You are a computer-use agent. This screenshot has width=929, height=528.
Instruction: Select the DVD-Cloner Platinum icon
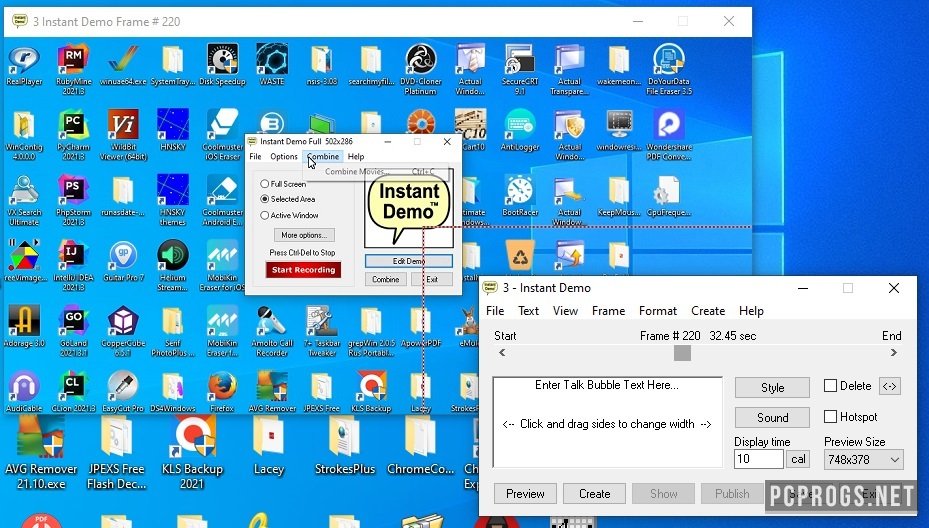pyautogui.click(x=421, y=69)
